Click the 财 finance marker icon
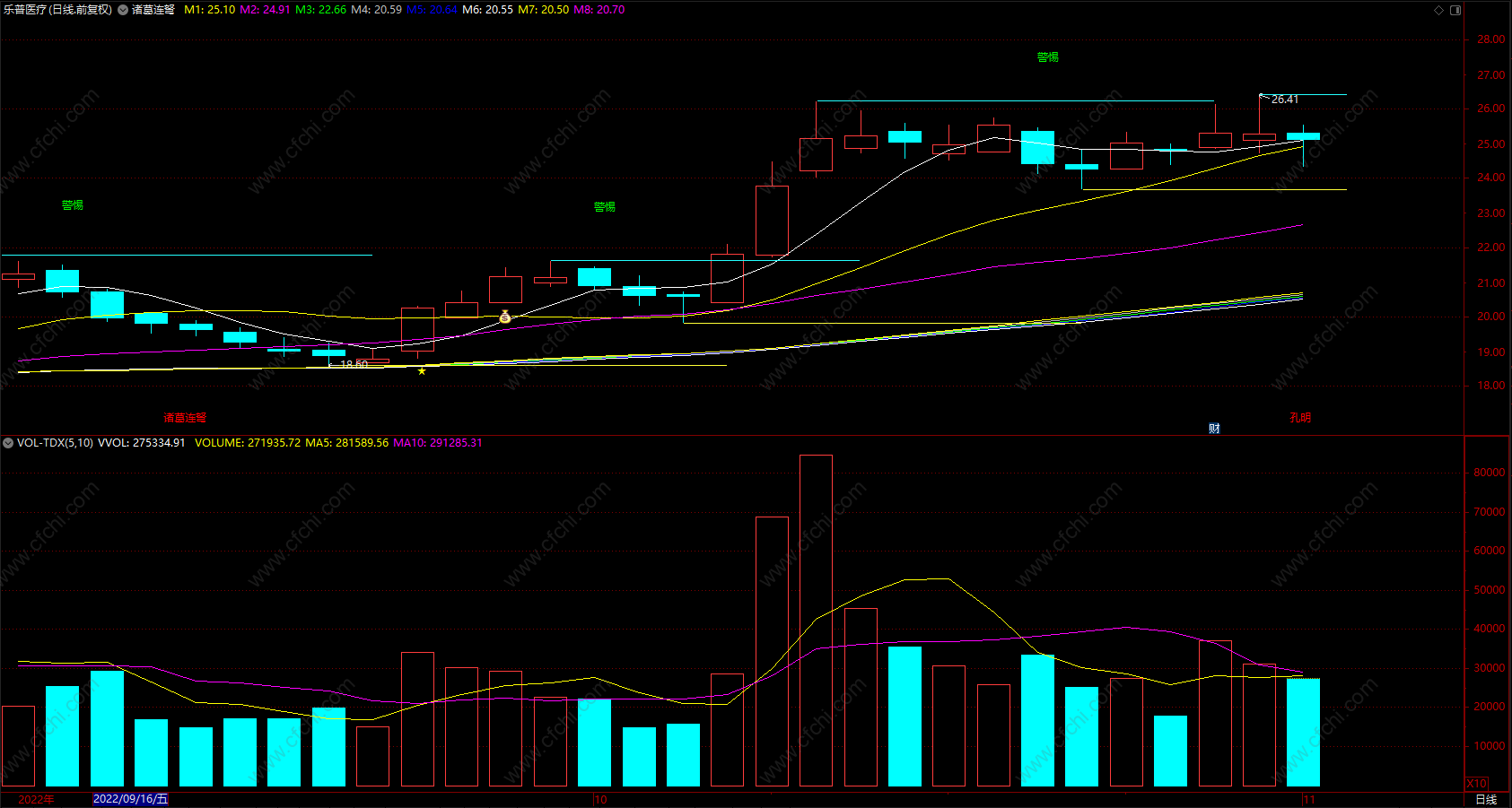This screenshot has width=1512, height=808. (1214, 429)
